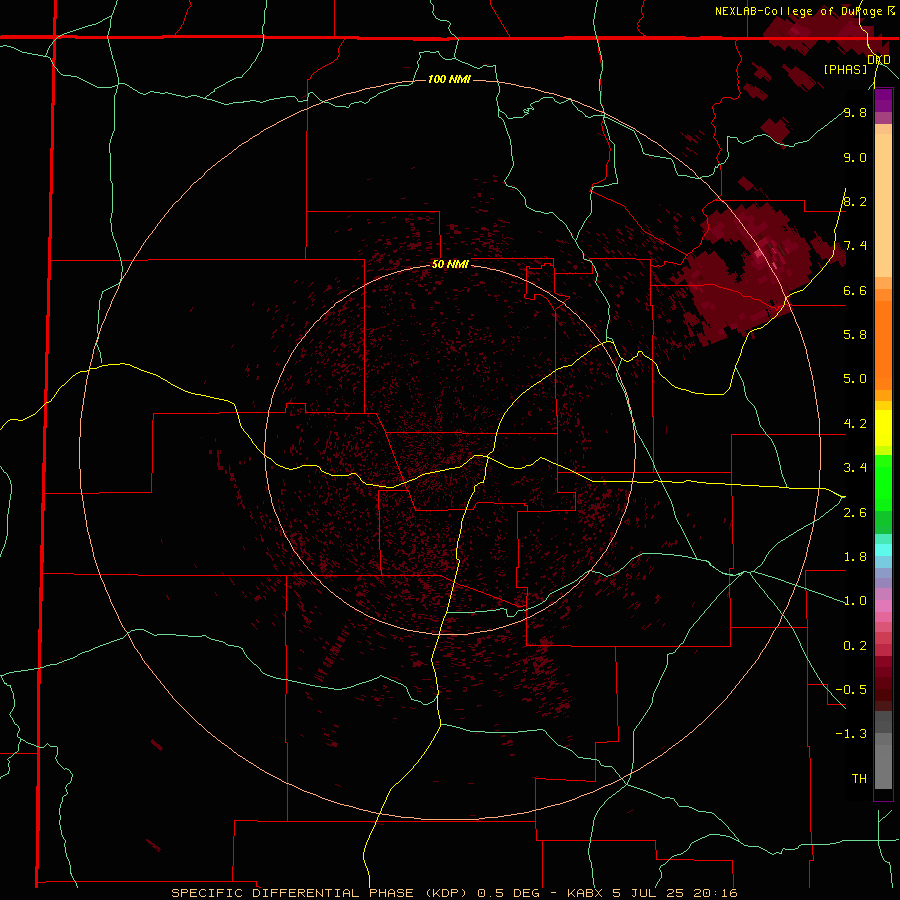
Task: Click the 100 NMI range ring label
Action: click(449, 79)
